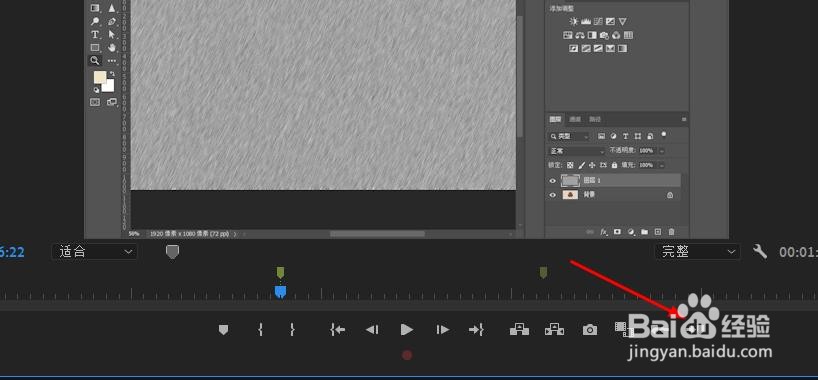Viewport: 818px width, 380px height.
Task: Click the fx add layer style button
Action: [604, 231]
